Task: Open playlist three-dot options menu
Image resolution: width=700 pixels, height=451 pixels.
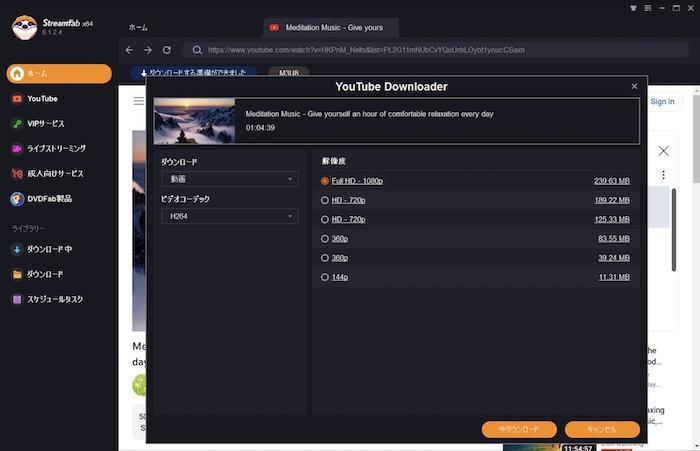Action: tap(663, 175)
